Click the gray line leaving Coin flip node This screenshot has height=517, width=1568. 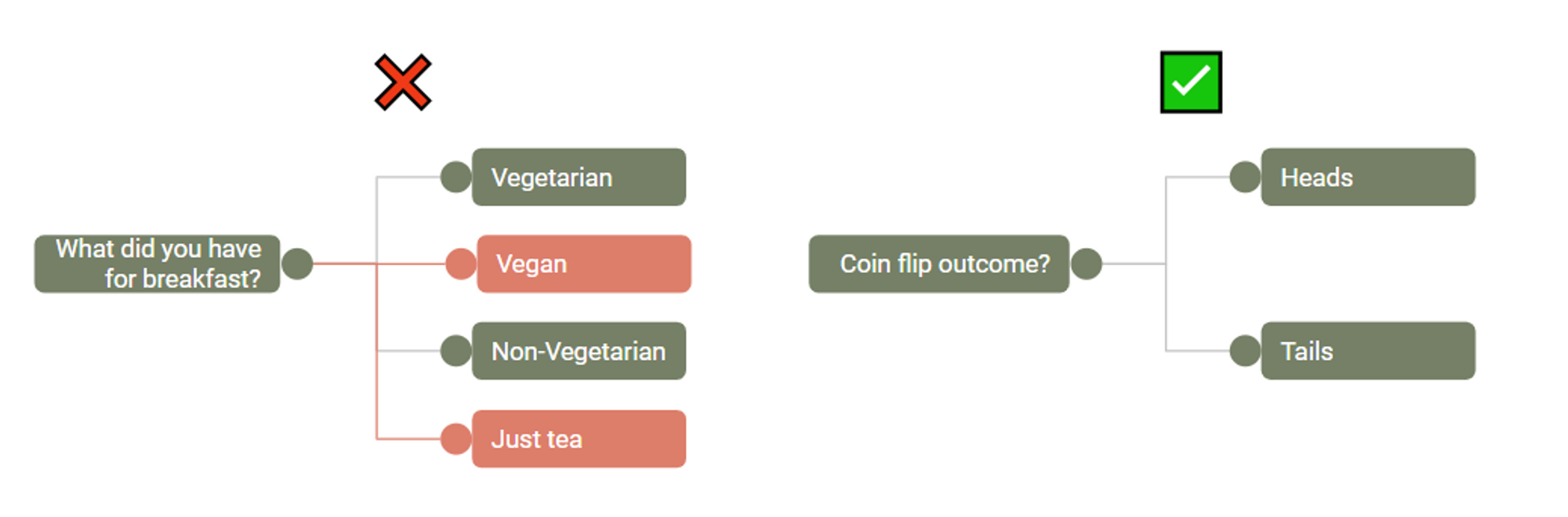(1134, 264)
